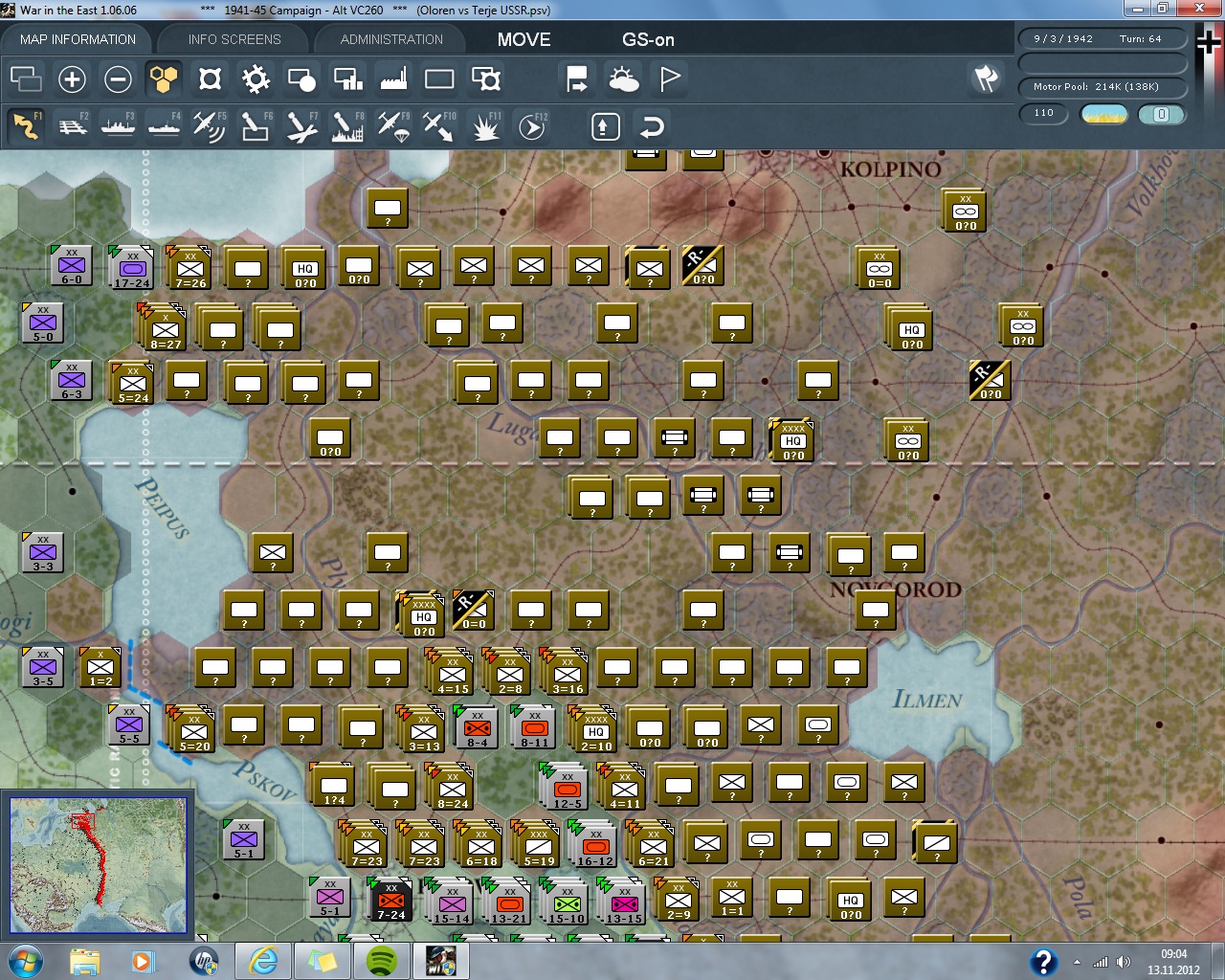Click the flag-with-arrow toolbar icon
This screenshot has width=1225, height=980.
click(x=577, y=78)
